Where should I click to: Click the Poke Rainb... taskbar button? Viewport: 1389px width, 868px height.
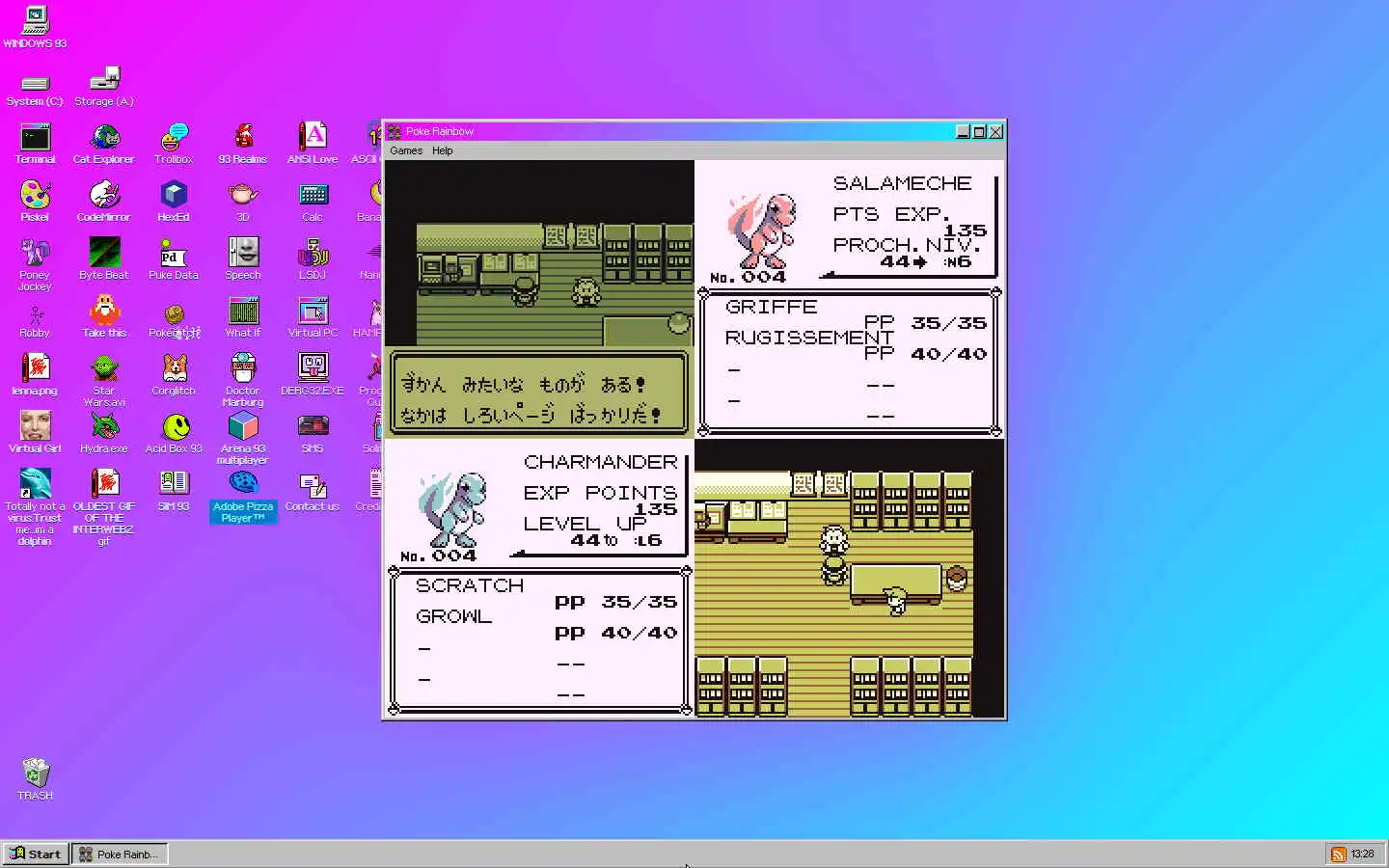120,854
